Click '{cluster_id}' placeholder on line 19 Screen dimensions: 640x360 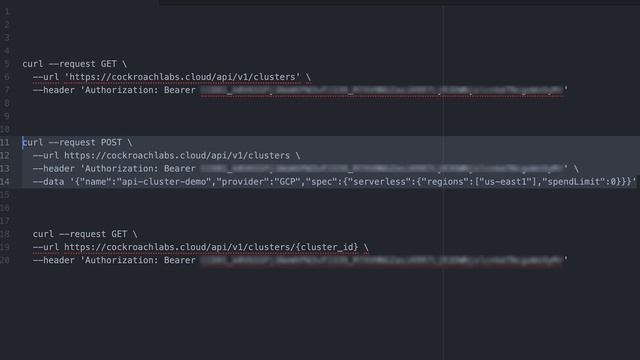click(327, 247)
